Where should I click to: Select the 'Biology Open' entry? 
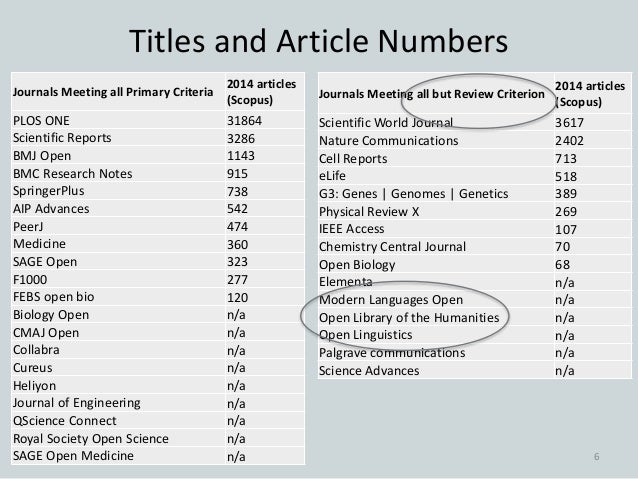51,315
